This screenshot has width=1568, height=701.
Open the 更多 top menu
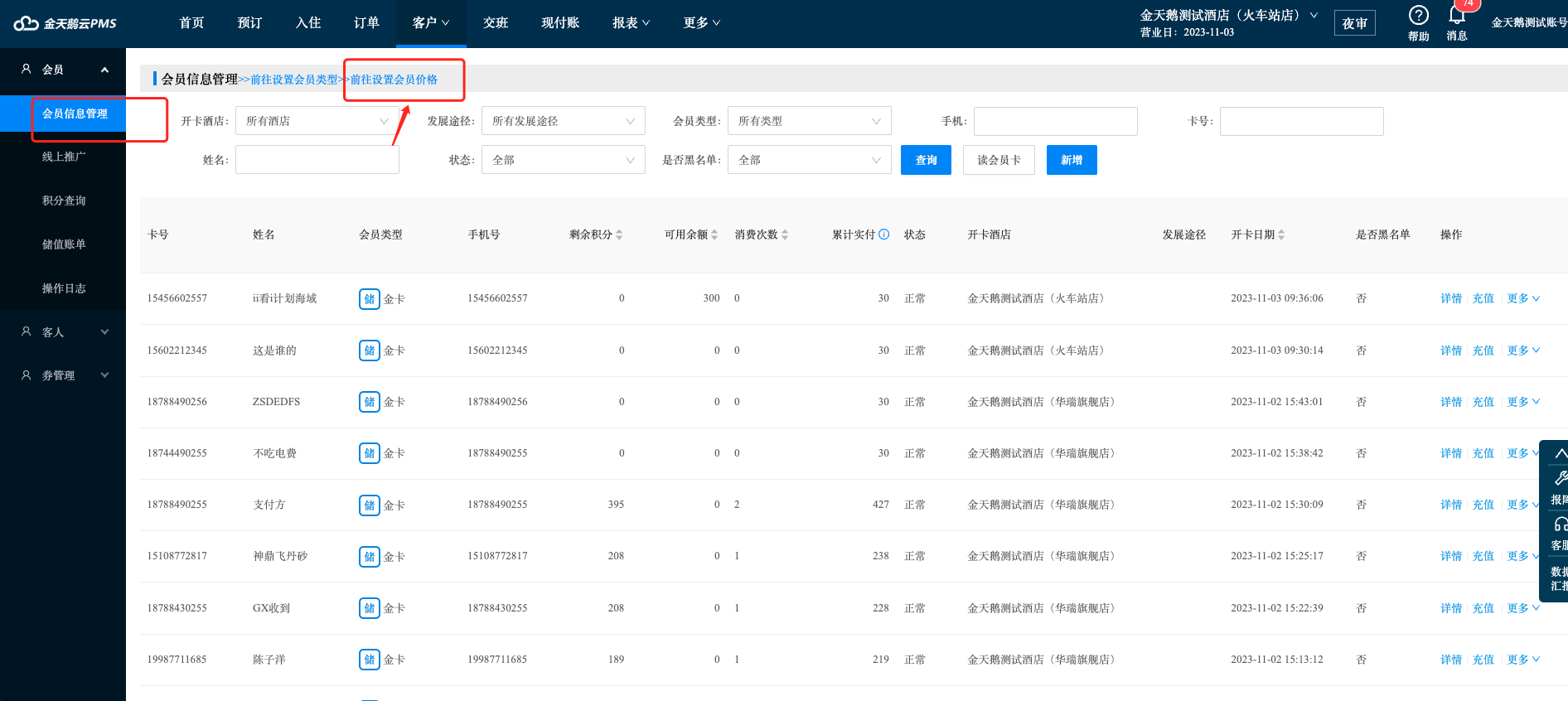[x=702, y=23]
